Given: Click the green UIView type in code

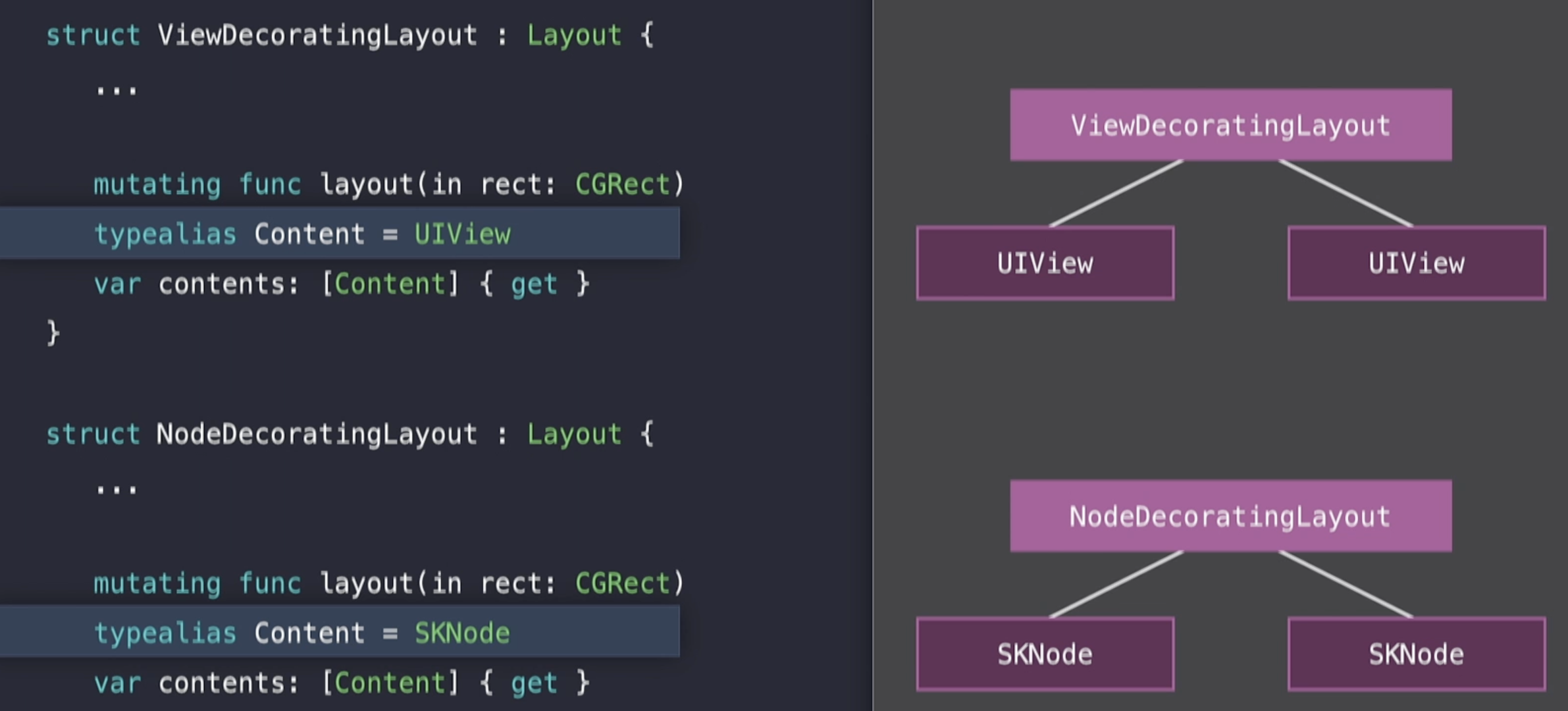Looking at the screenshot, I should pos(462,234).
